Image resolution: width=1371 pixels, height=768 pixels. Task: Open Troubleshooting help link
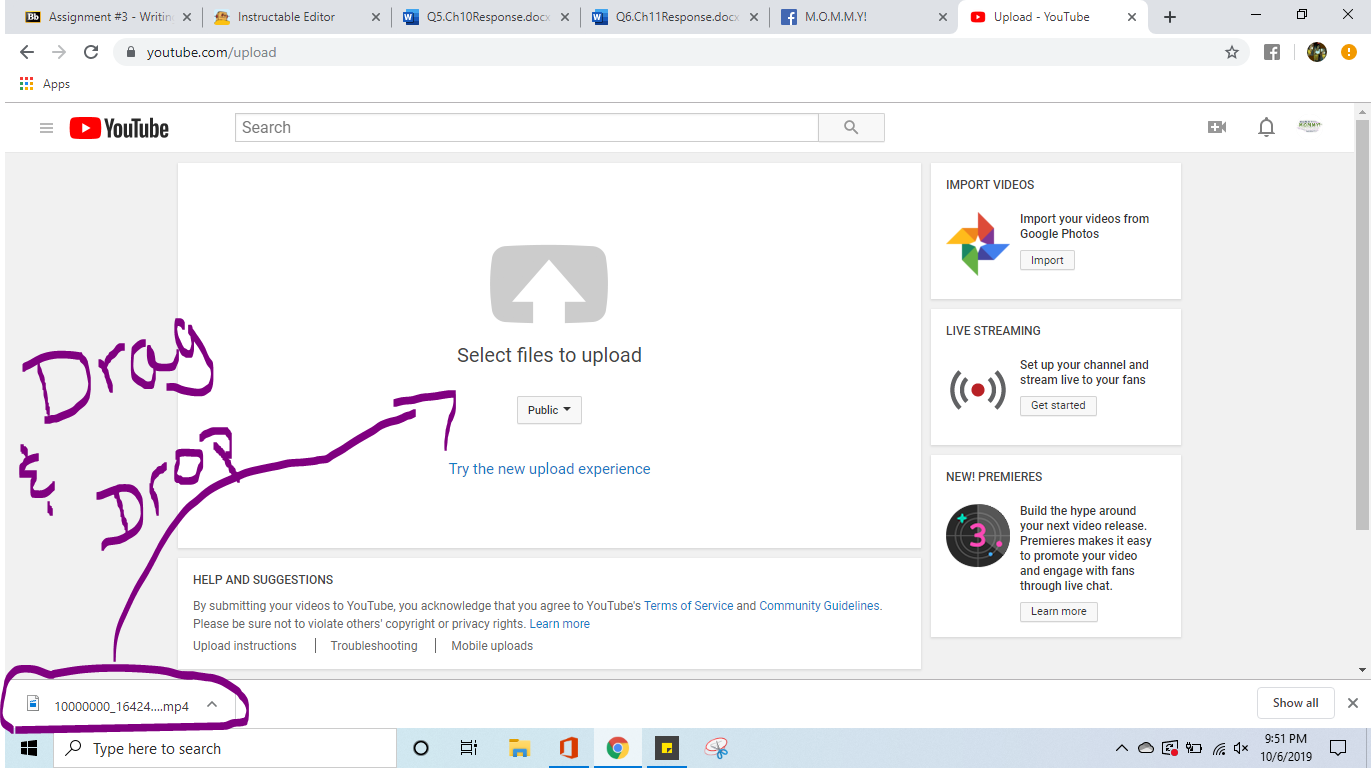(x=374, y=646)
